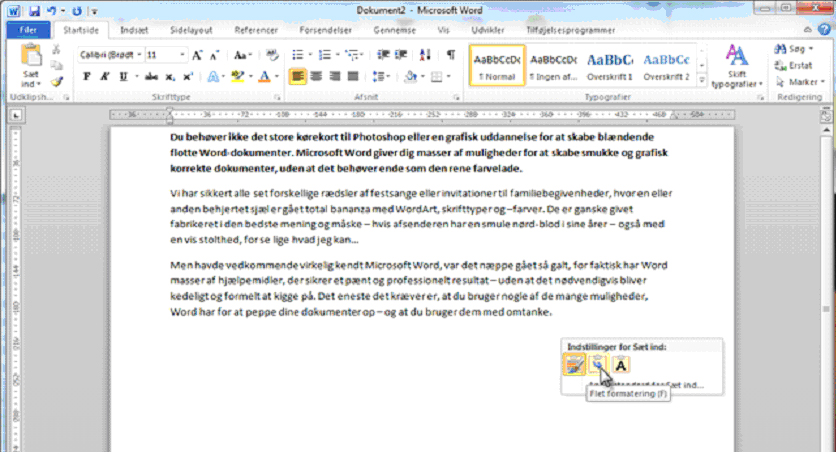
Task: Click the Format Painter brush icon
Action: tap(57, 82)
